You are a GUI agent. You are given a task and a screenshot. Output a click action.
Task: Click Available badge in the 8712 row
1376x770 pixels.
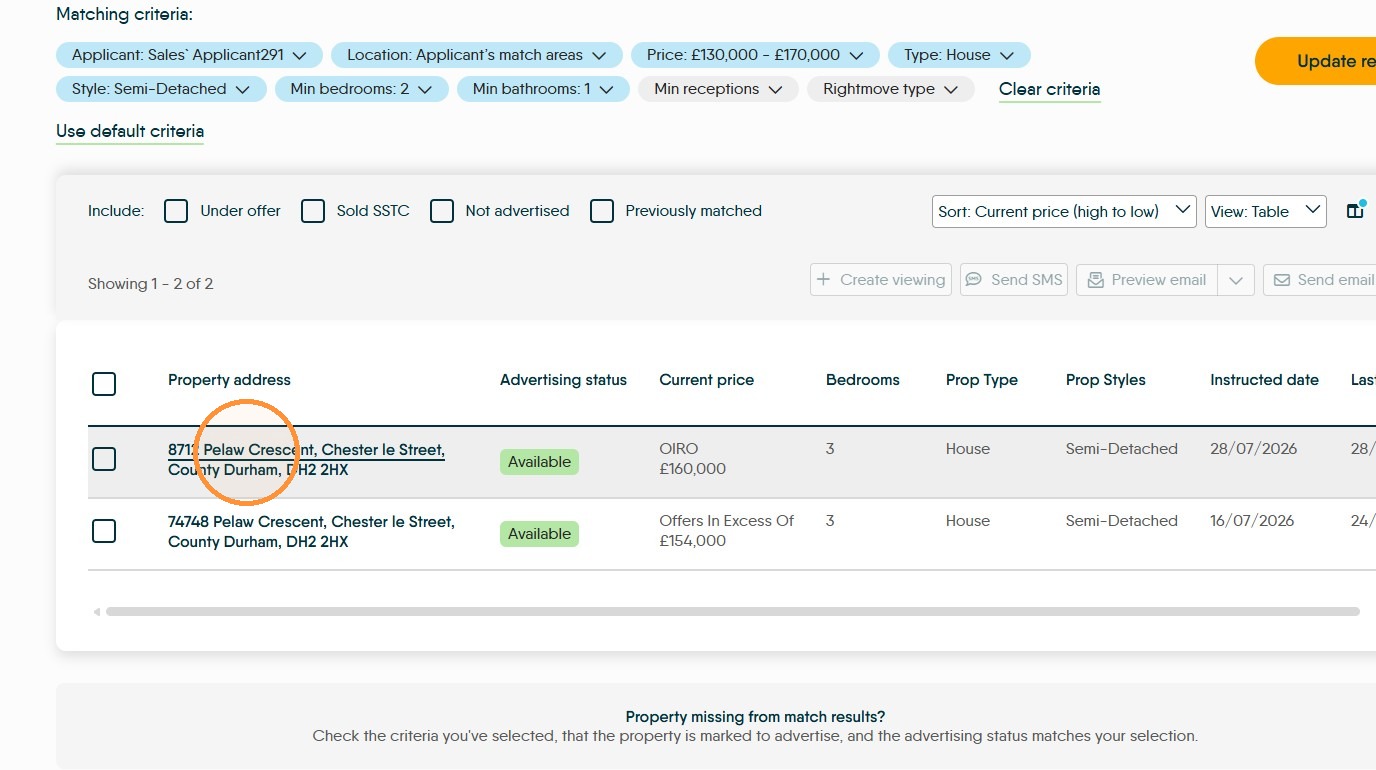pyautogui.click(x=539, y=462)
